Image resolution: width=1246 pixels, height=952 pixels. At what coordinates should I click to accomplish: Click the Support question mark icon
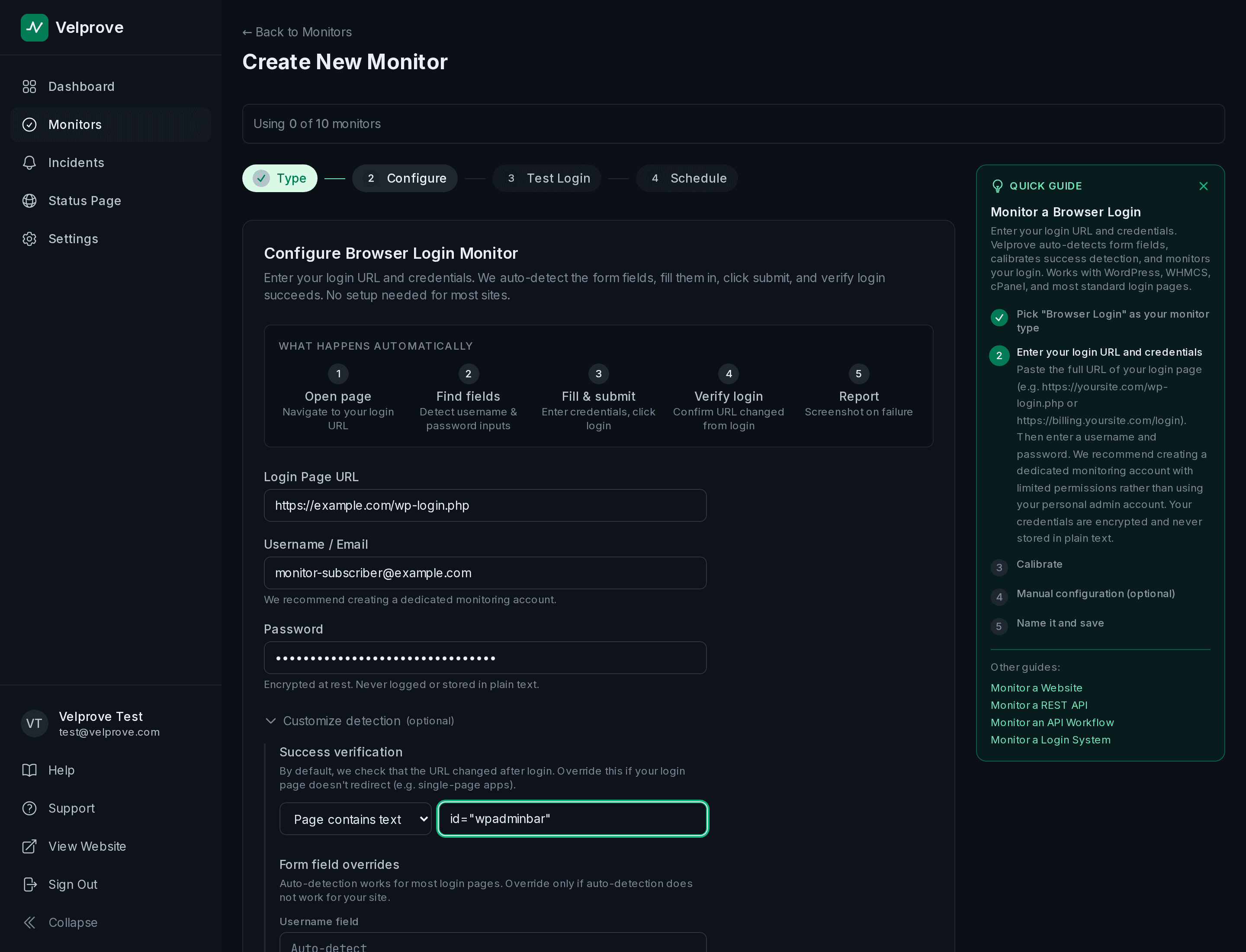coord(29,808)
